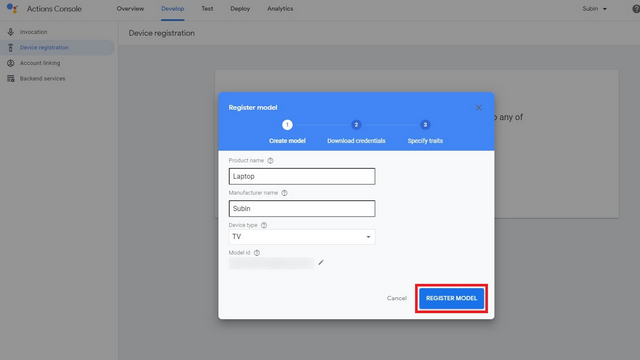Screen dimensions: 640x360
Task: Focus the Product name field containing Laptop
Action: pos(302,176)
